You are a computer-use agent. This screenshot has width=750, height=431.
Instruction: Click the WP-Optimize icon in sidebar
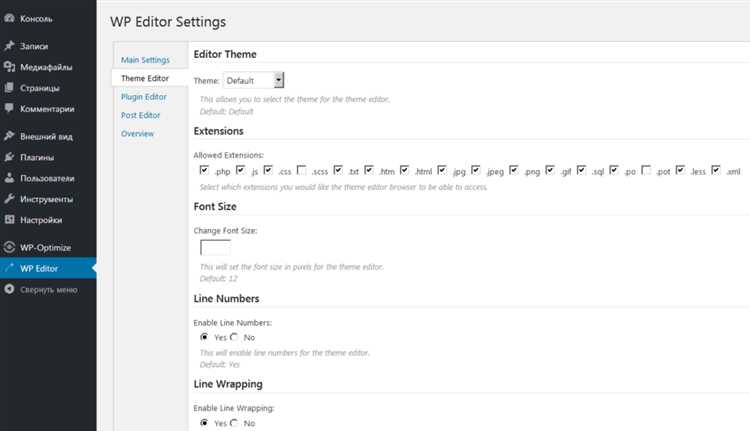pyautogui.click(x=9, y=247)
